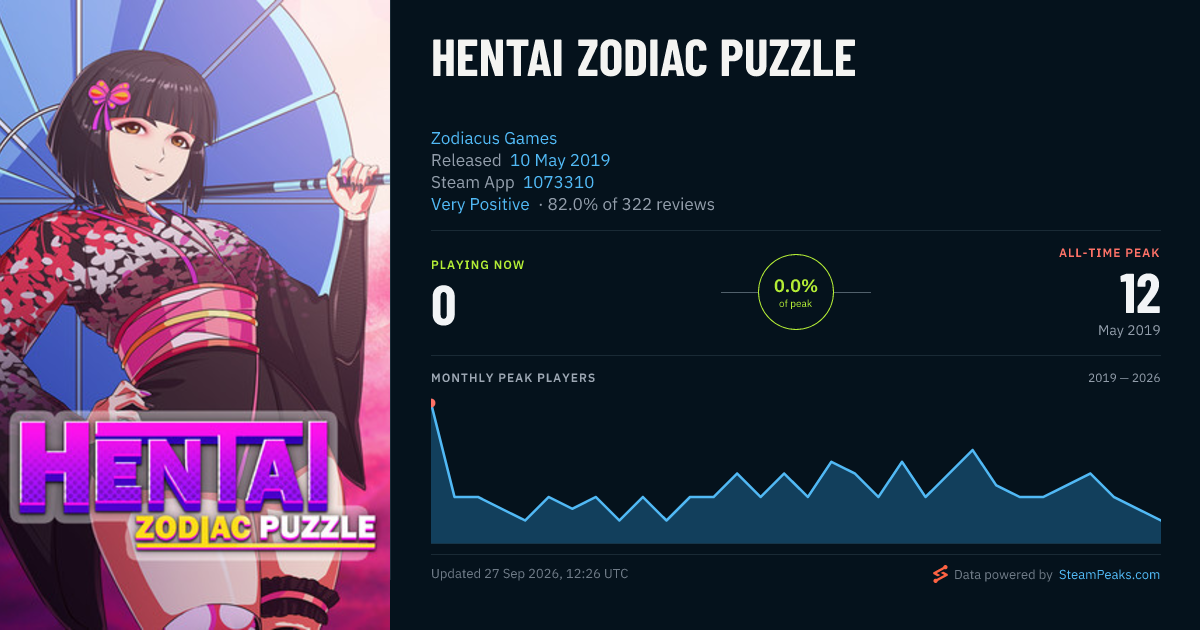1200x630 pixels.
Task: Open Zodiacus Games developer link
Action: click(x=494, y=138)
